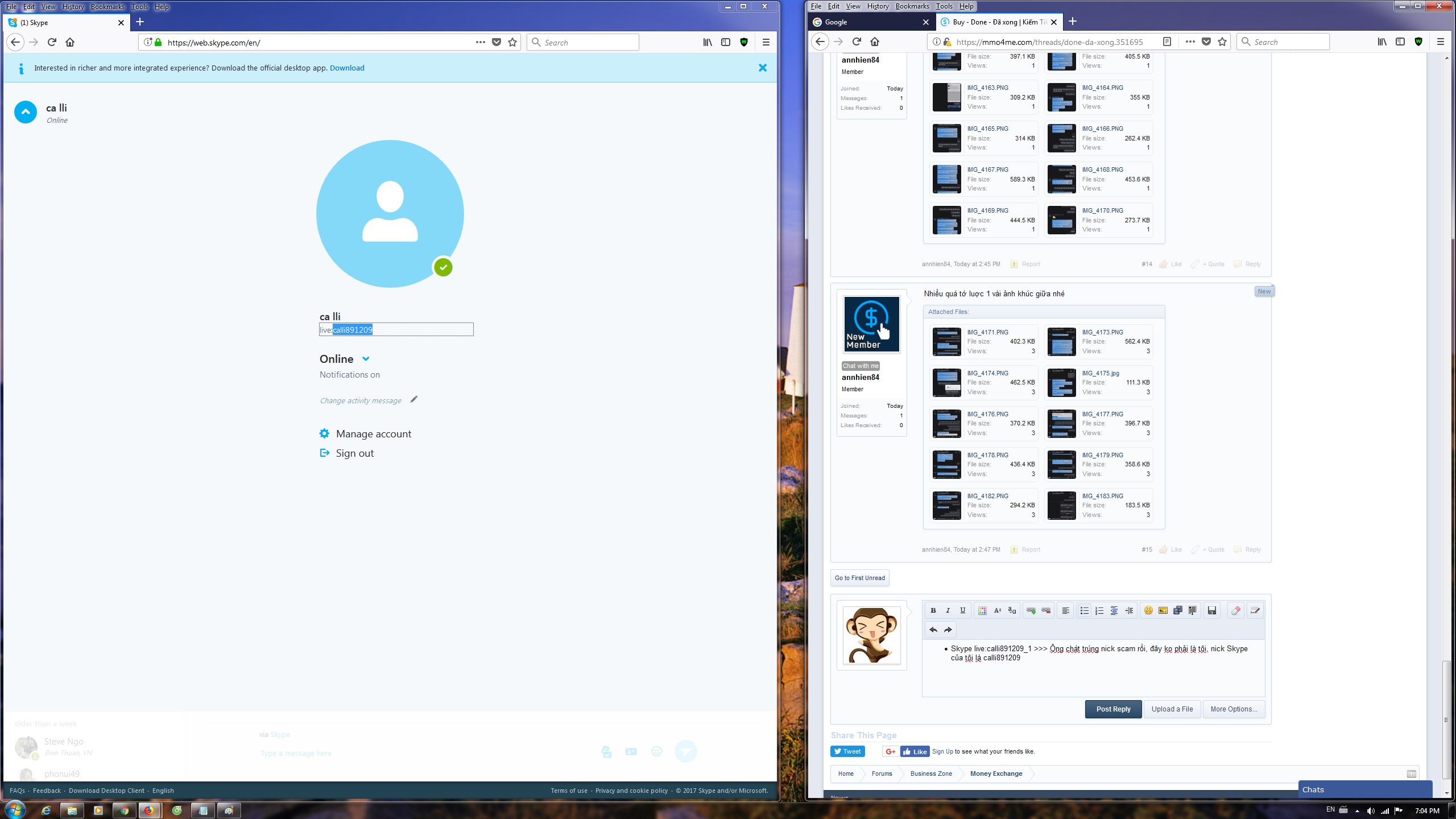The height and width of the screenshot is (819, 1456).
Task: Open Bookmarks menu in Skype window
Action: tap(107, 7)
